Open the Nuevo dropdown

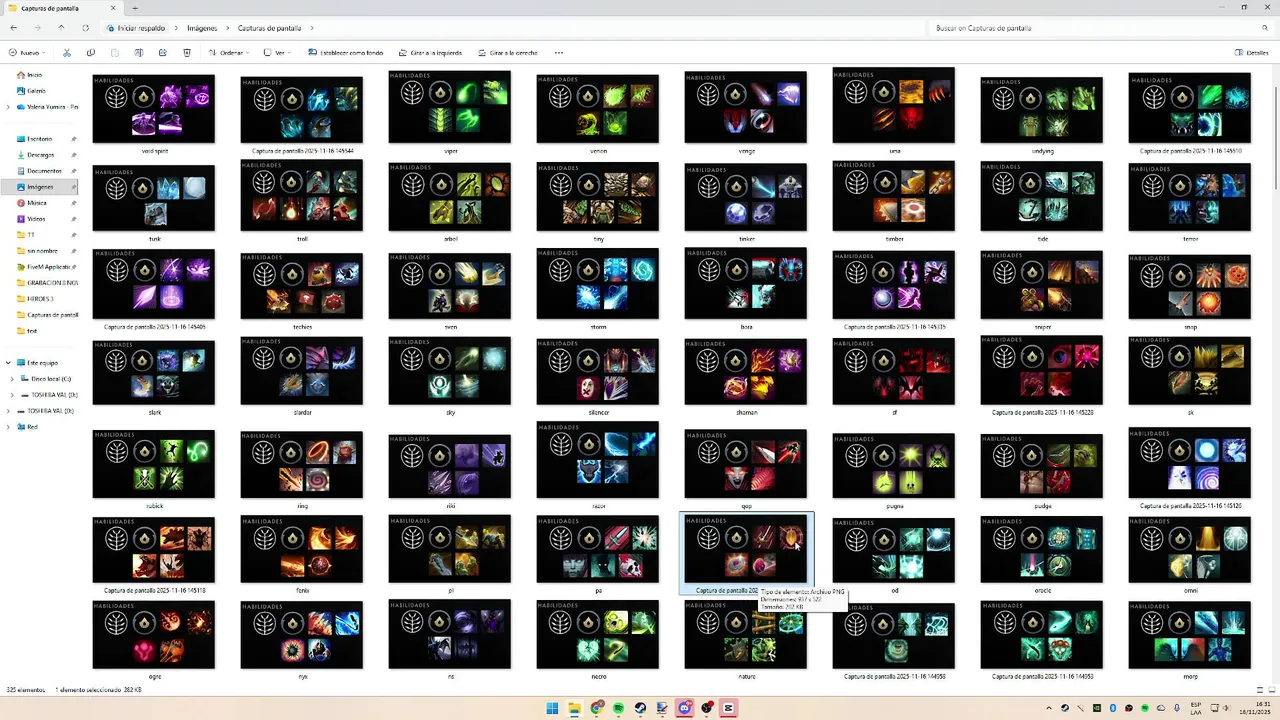point(26,53)
